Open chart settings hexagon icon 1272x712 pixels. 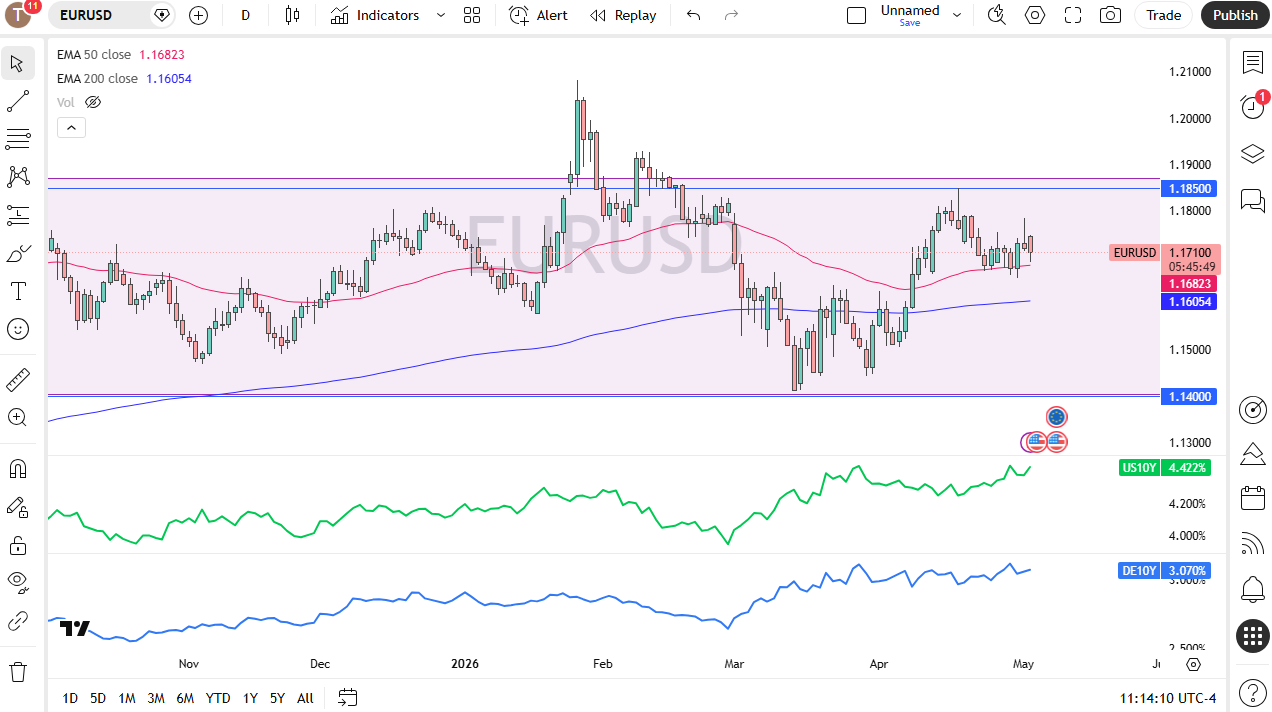1035,15
